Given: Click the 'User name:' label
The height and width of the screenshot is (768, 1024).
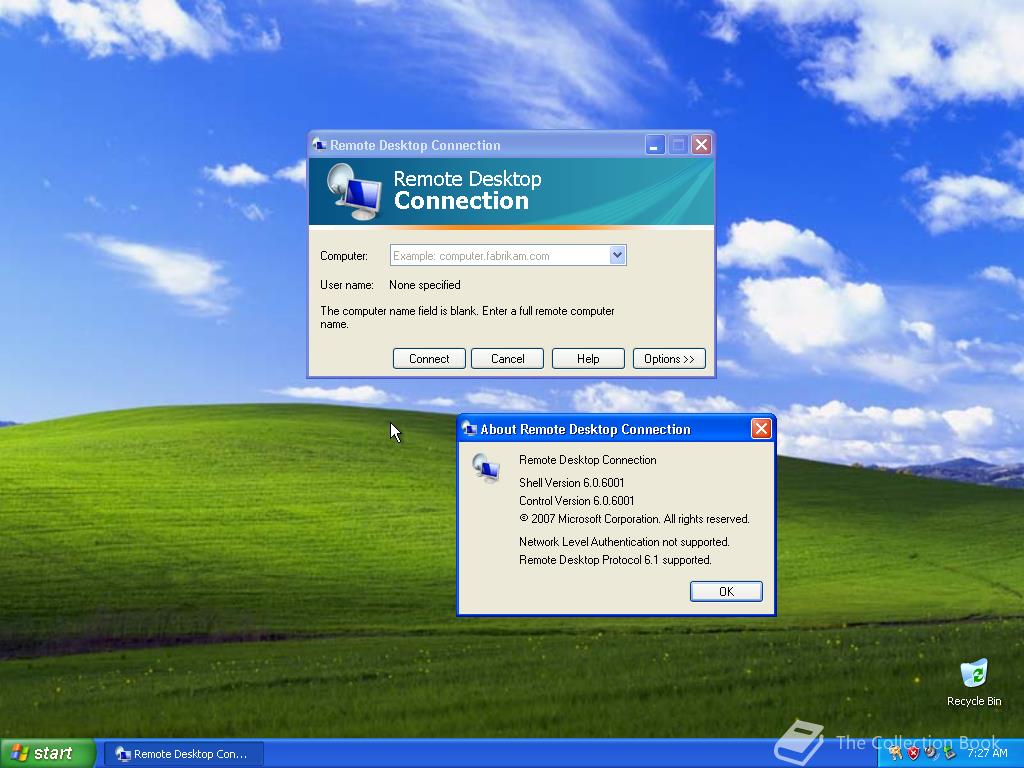Looking at the screenshot, I should 347,285.
